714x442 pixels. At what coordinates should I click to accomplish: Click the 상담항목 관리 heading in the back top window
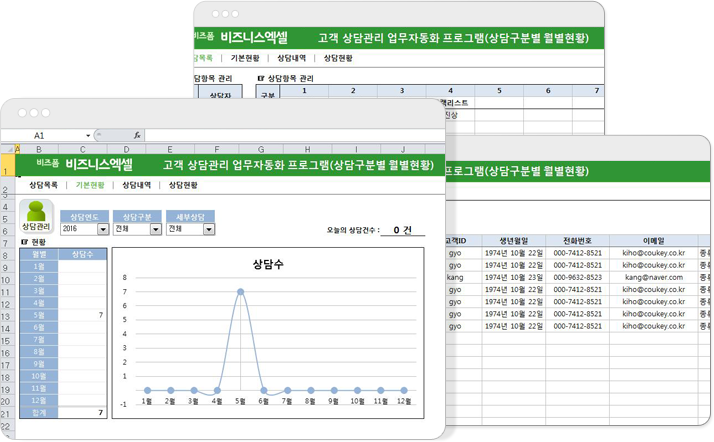(x=290, y=78)
